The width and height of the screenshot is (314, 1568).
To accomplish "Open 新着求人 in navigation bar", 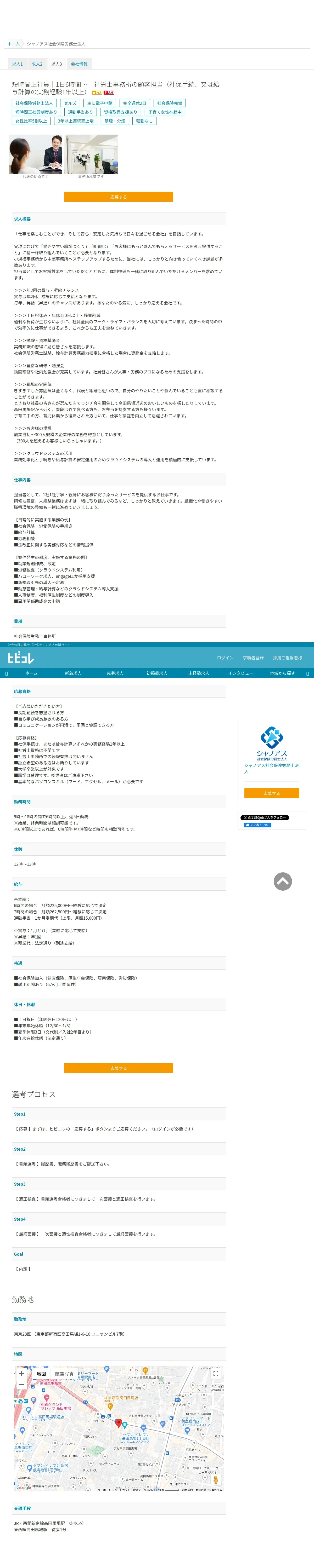I will [73, 673].
